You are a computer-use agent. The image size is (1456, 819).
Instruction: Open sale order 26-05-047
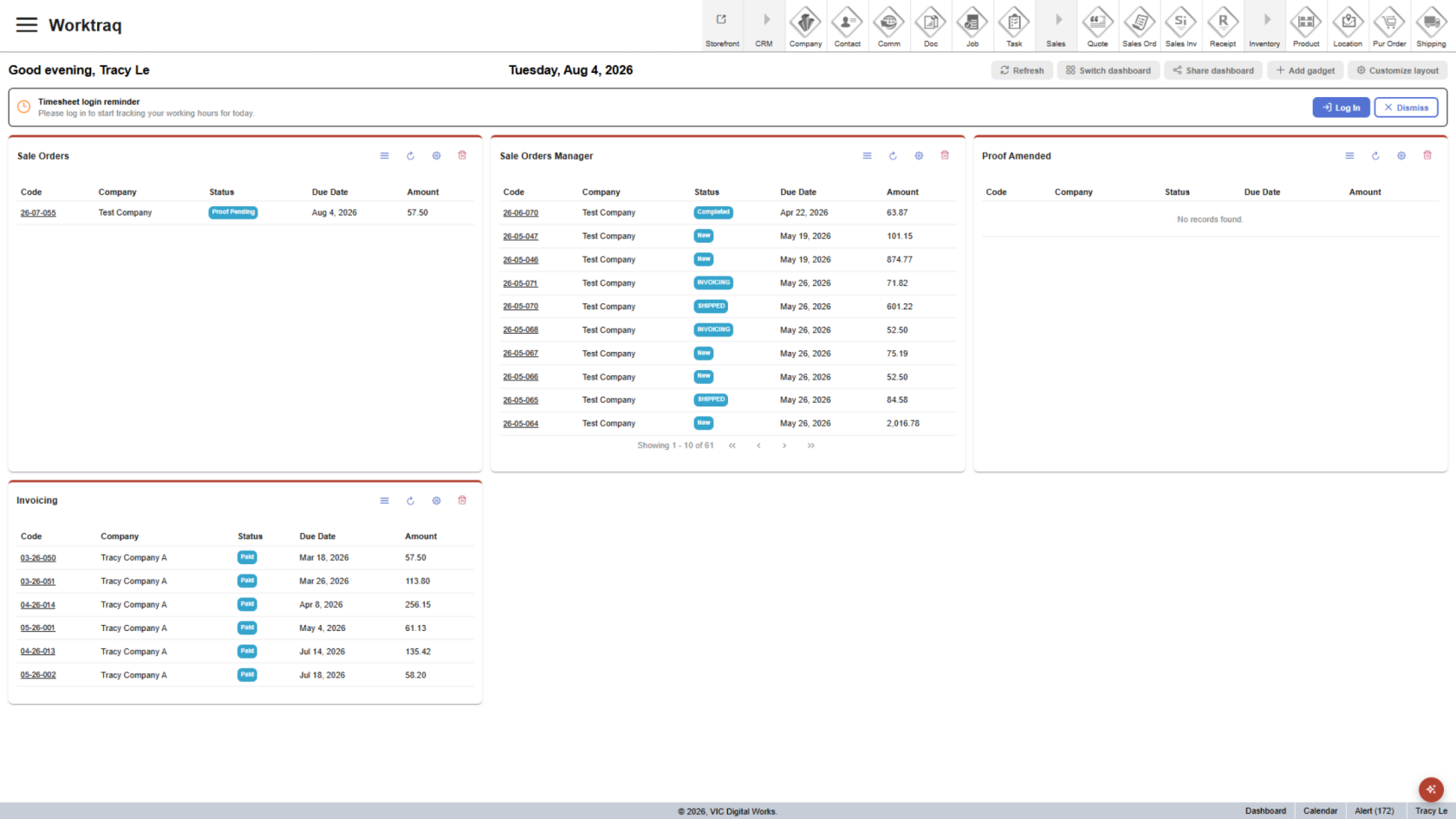coord(521,236)
